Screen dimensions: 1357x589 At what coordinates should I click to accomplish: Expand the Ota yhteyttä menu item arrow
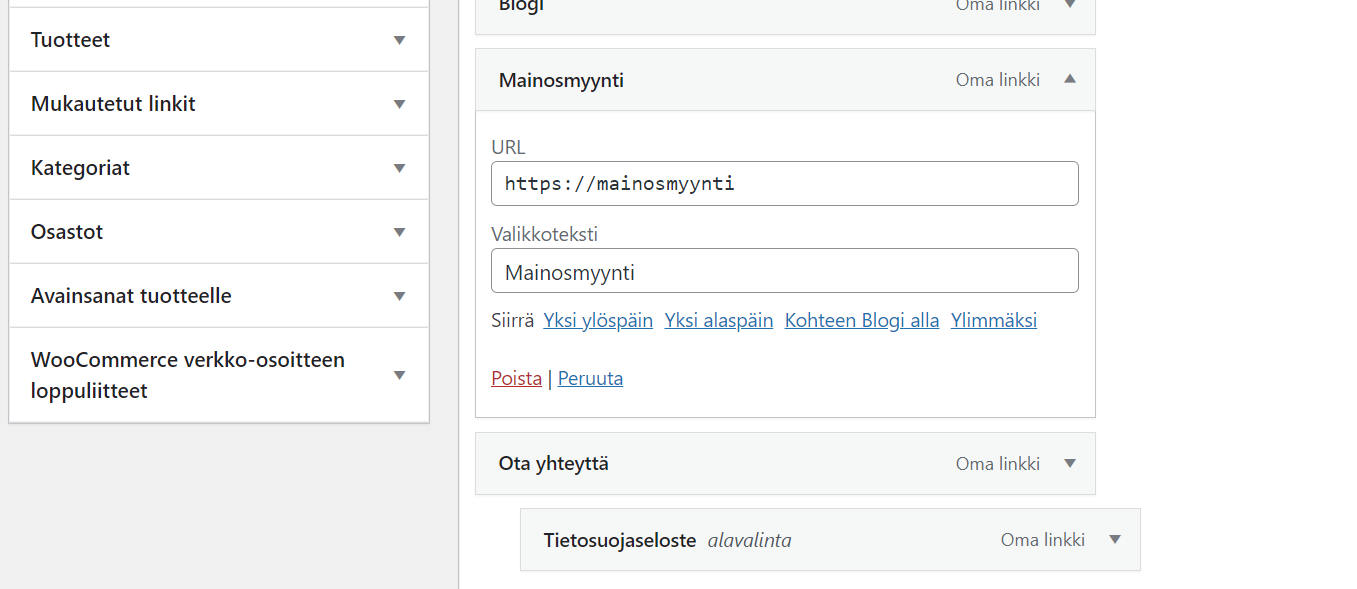tap(1070, 463)
